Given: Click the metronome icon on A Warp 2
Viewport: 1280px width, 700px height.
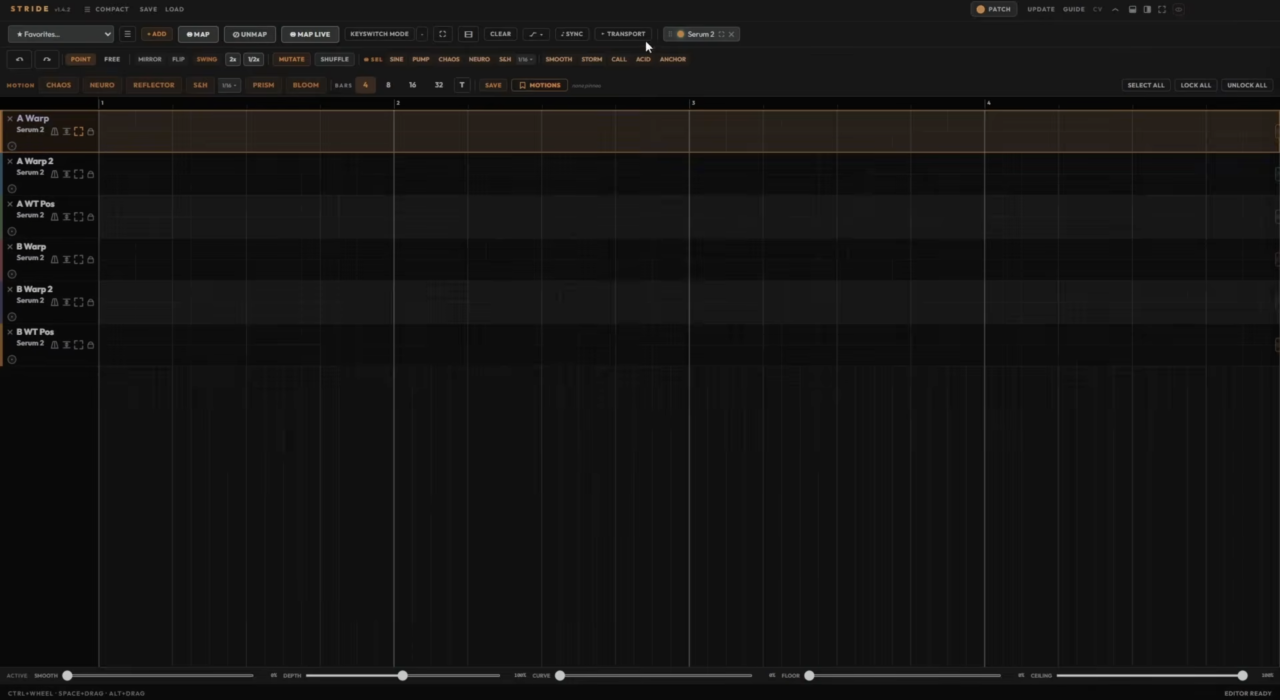Looking at the screenshot, I should pos(54,174).
